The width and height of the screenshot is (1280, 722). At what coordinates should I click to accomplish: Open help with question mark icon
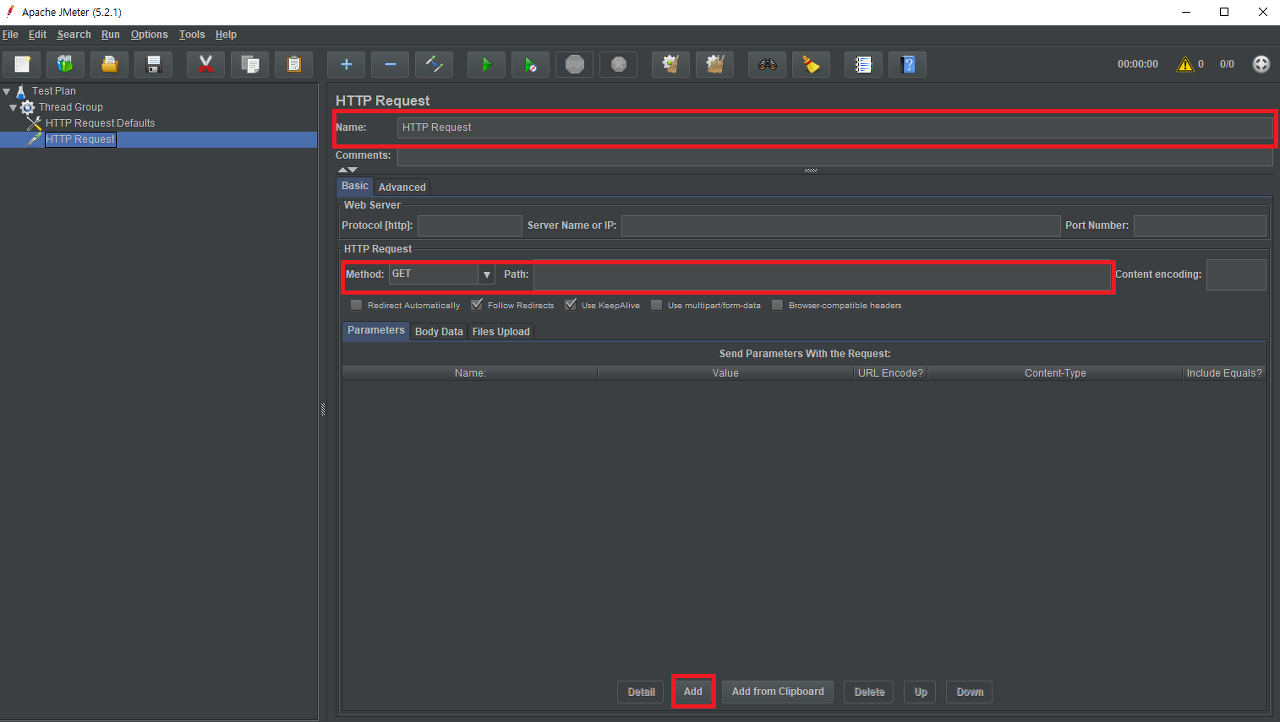908,65
